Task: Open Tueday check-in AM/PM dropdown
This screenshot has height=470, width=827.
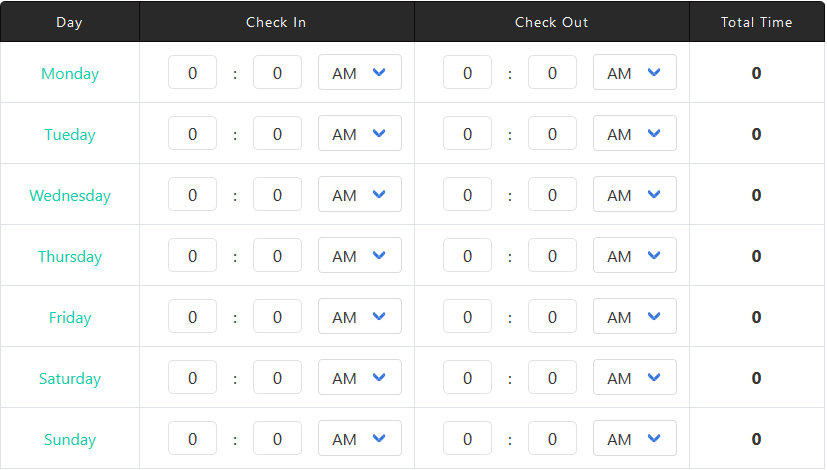Action: coord(360,133)
